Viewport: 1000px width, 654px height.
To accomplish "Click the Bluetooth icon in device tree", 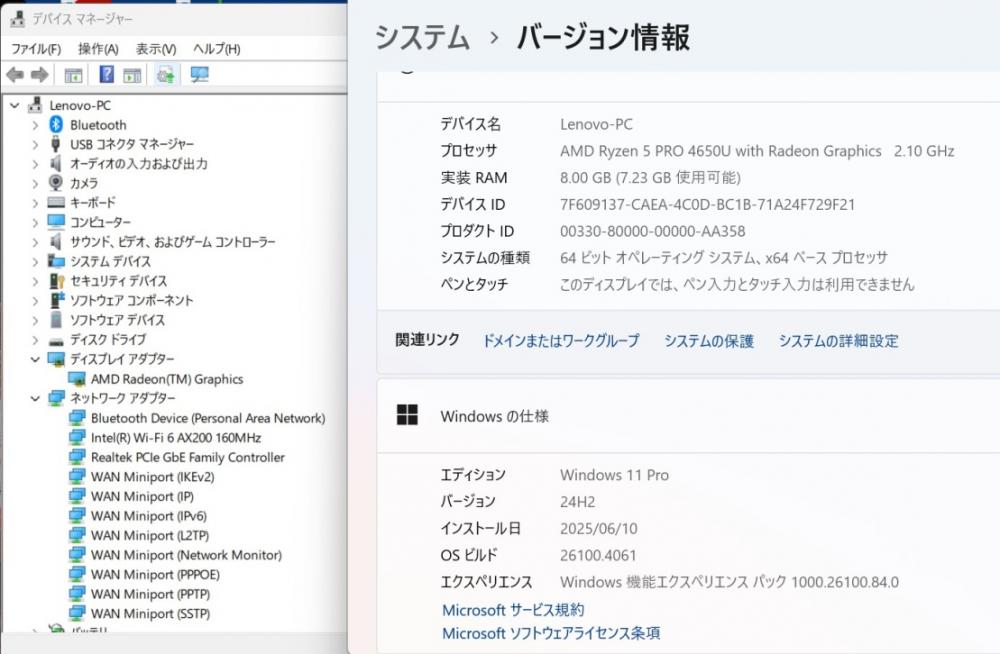I will 57,125.
